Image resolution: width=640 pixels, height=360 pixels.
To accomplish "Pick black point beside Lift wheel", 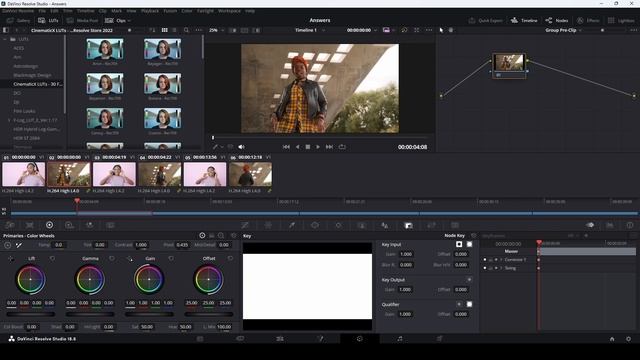I will (11, 258).
